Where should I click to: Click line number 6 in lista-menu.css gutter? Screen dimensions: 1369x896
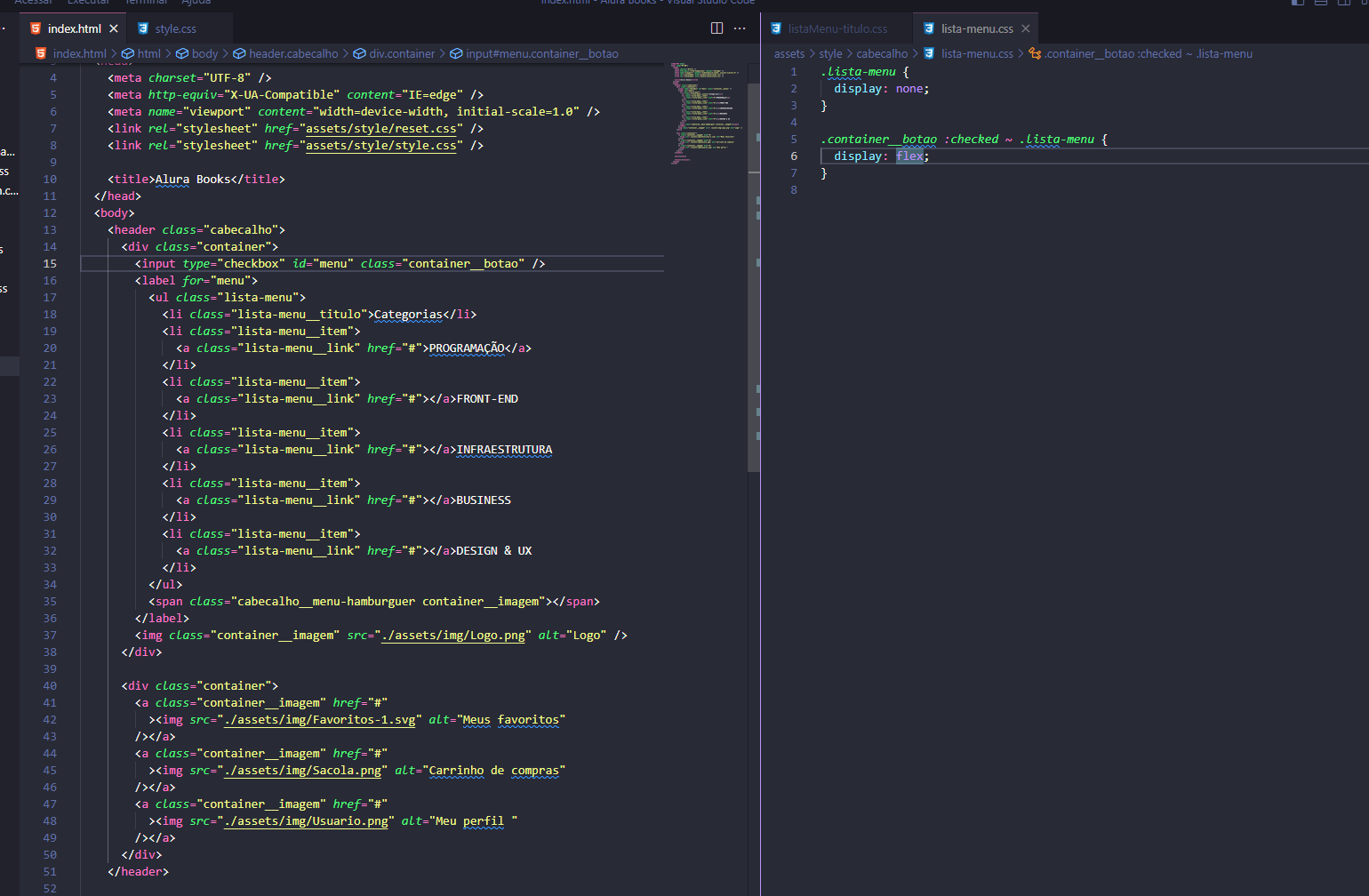pos(794,156)
